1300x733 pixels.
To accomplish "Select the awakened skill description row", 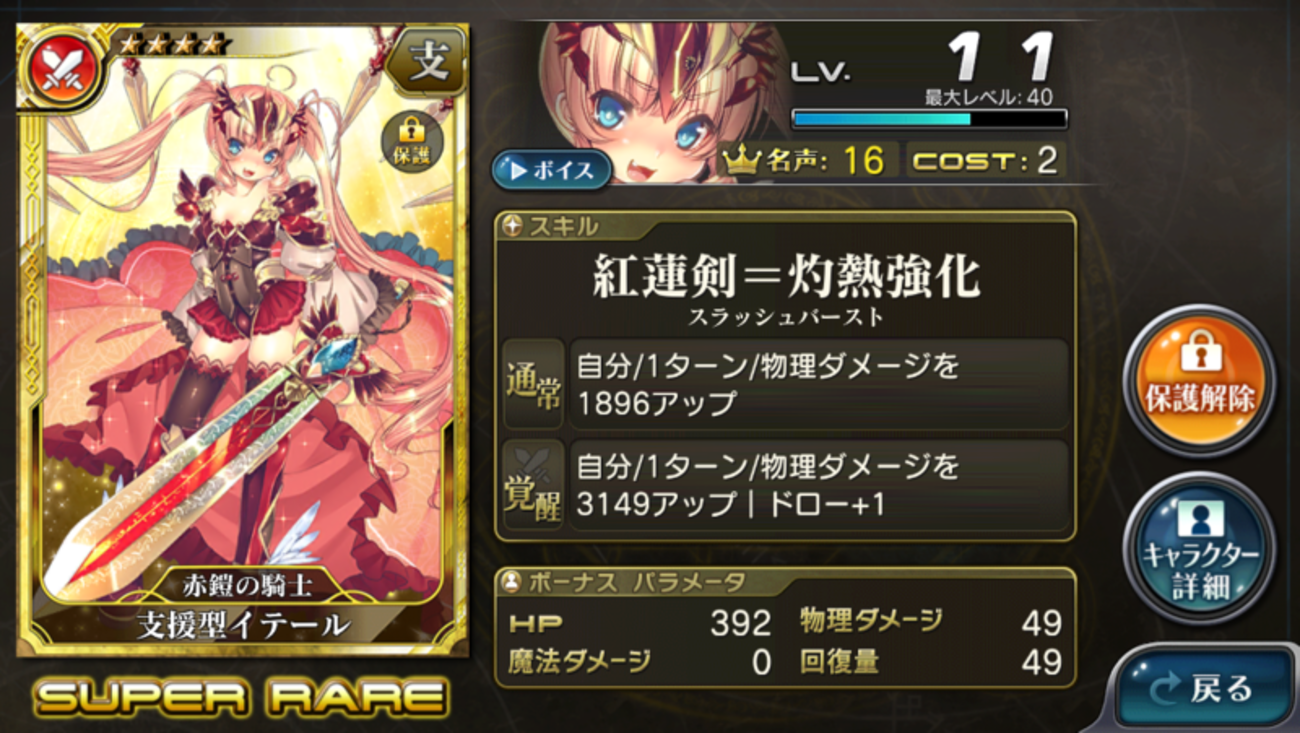I will pyautogui.click(x=818, y=484).
